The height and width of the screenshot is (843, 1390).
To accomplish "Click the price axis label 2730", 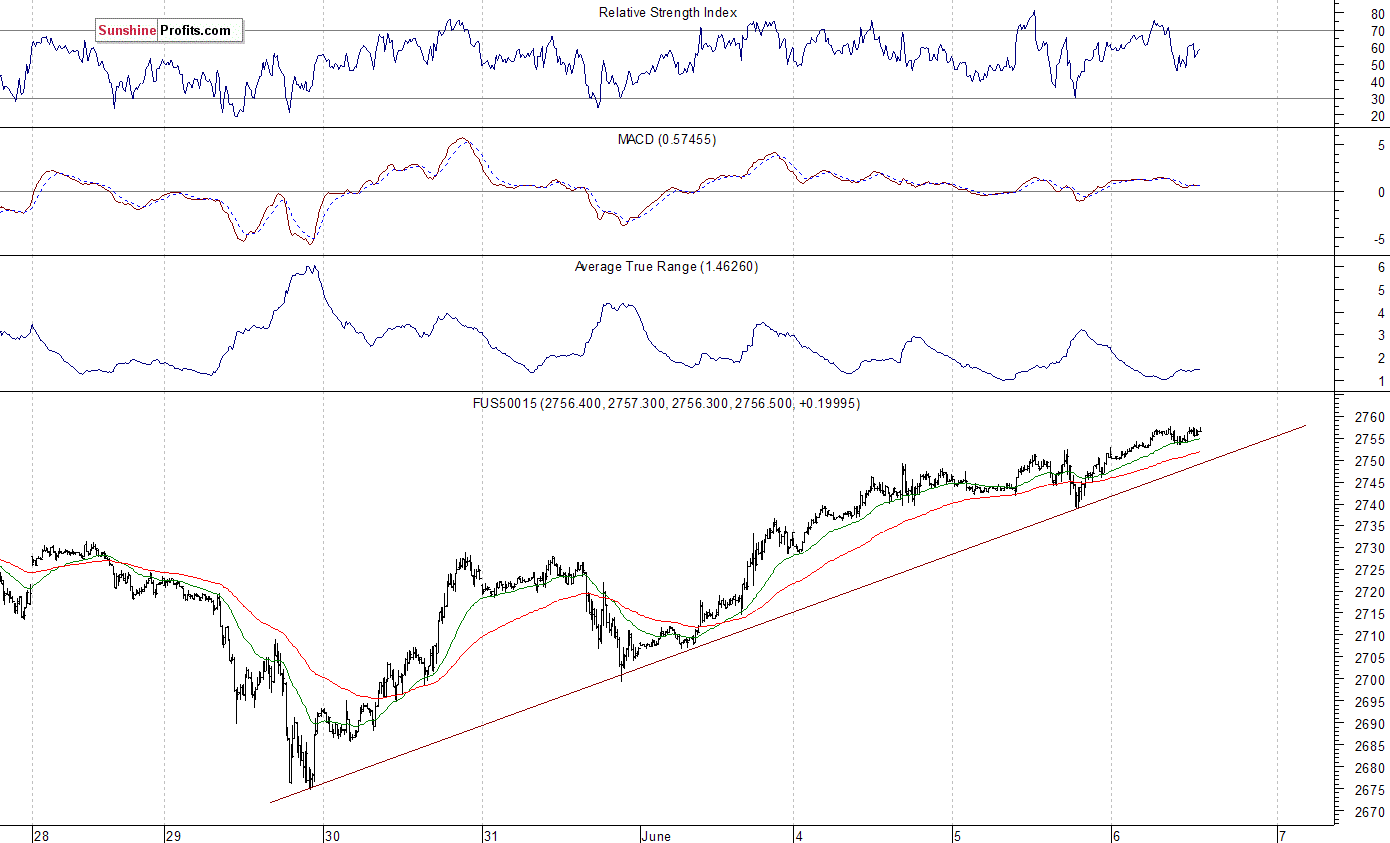I will (x=1370, y=548).
